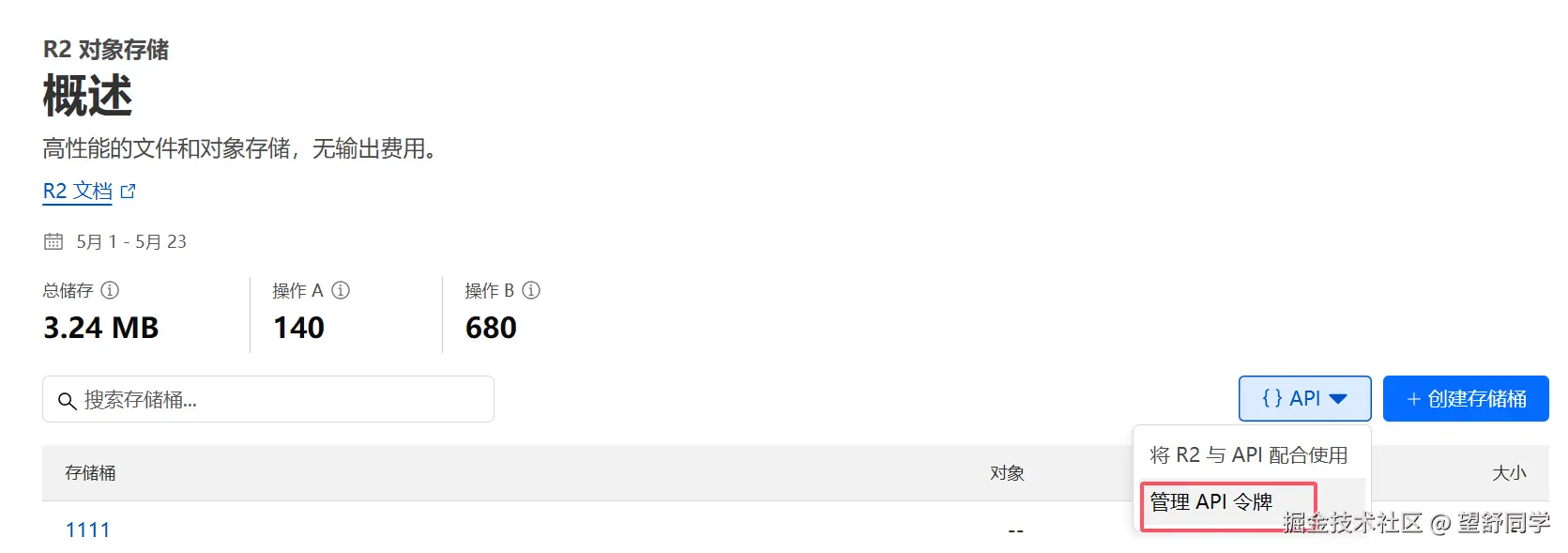
Task: Click the info icon next to 操作 B
Action: pyautogui.click(x=531, y=290)
